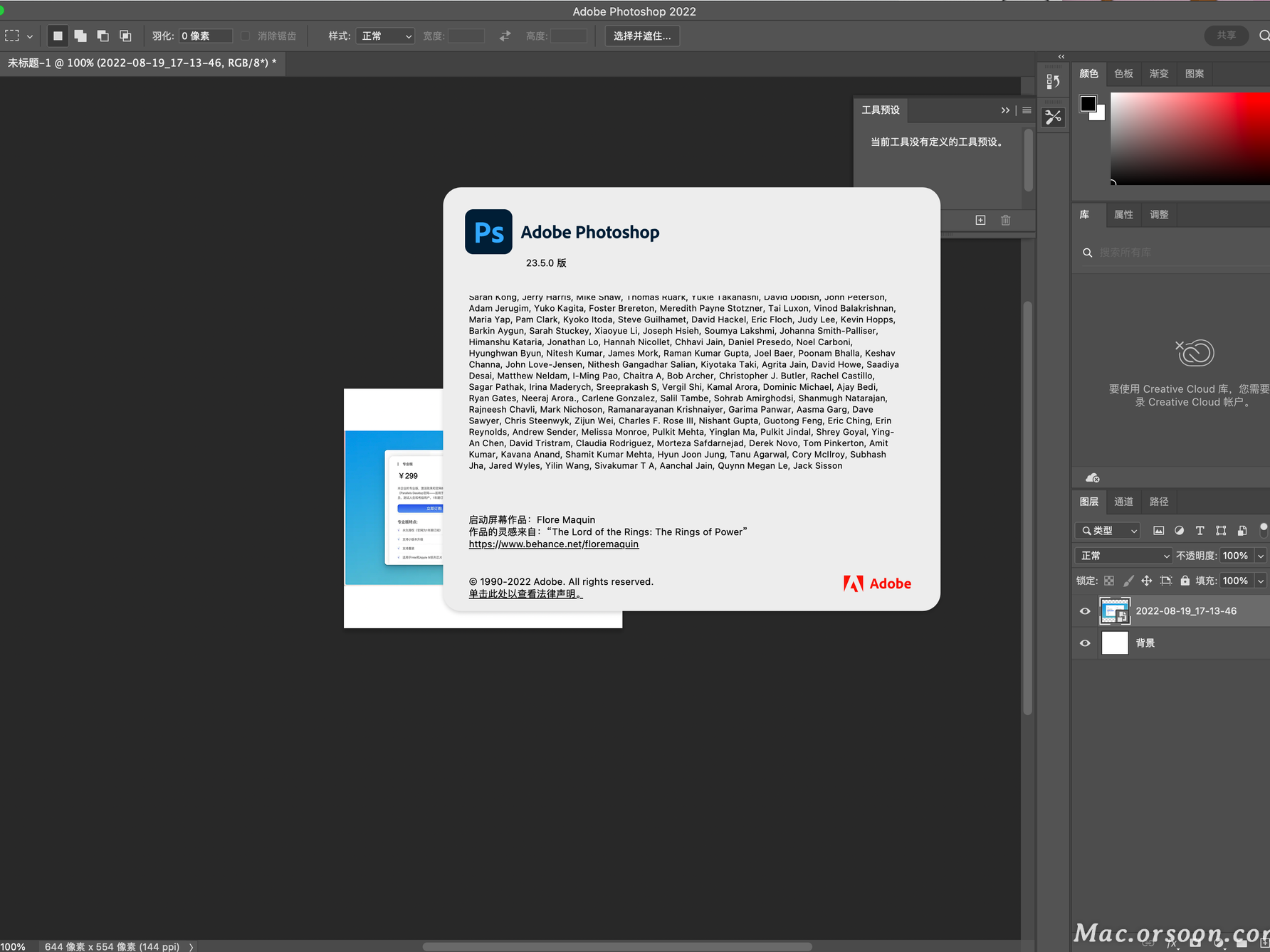Hide the 背景 layer with its eye icon
The width and height of the screenshot is (1270, 952).
point(1084,642)
